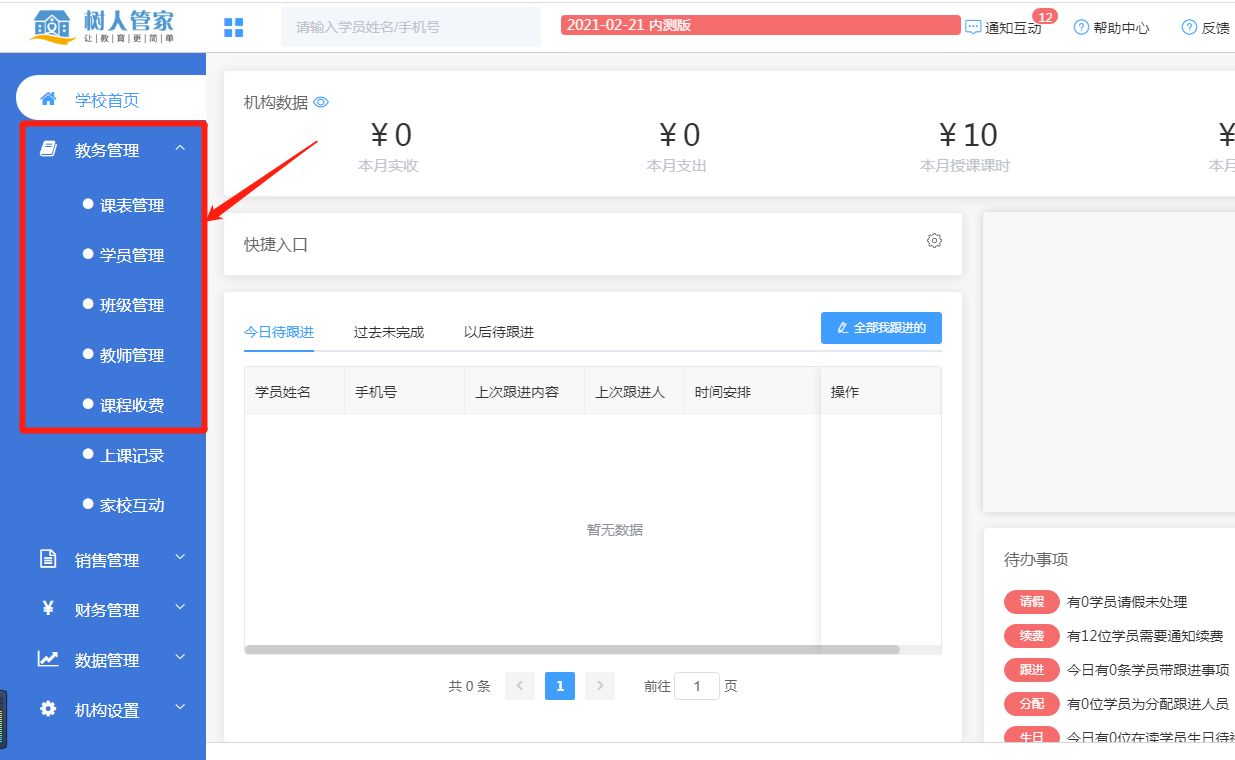Click the 财务管理 yen icon

pos(47,608)
